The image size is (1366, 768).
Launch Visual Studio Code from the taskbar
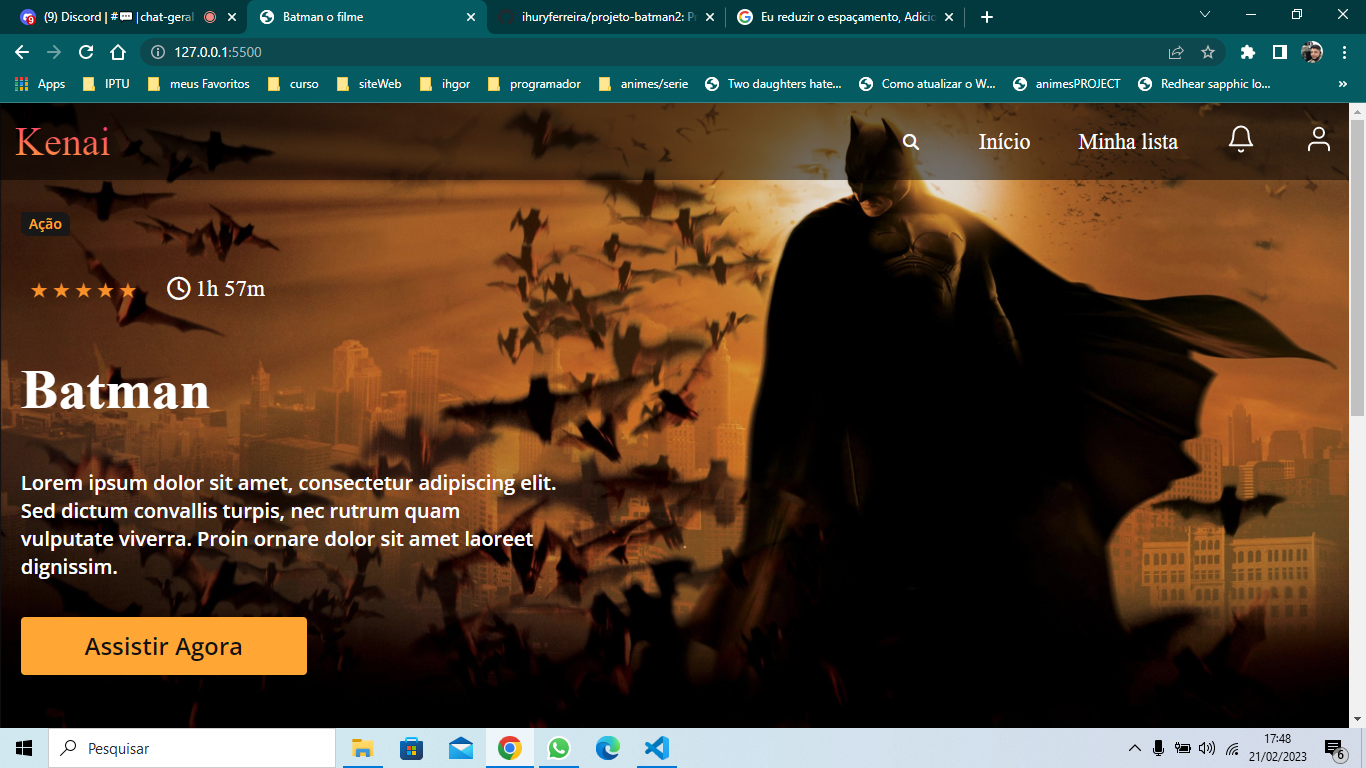(x=656, y=747)
